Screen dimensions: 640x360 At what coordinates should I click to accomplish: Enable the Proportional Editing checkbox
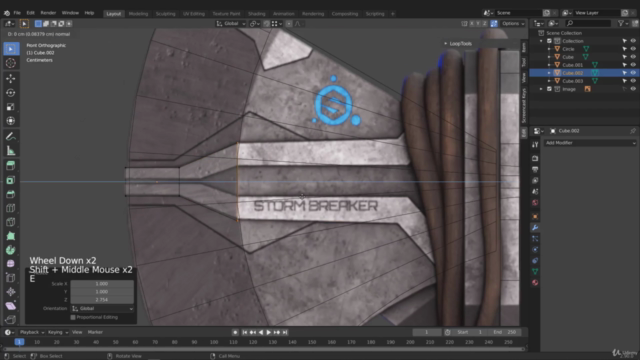click(x=73, y=317)
